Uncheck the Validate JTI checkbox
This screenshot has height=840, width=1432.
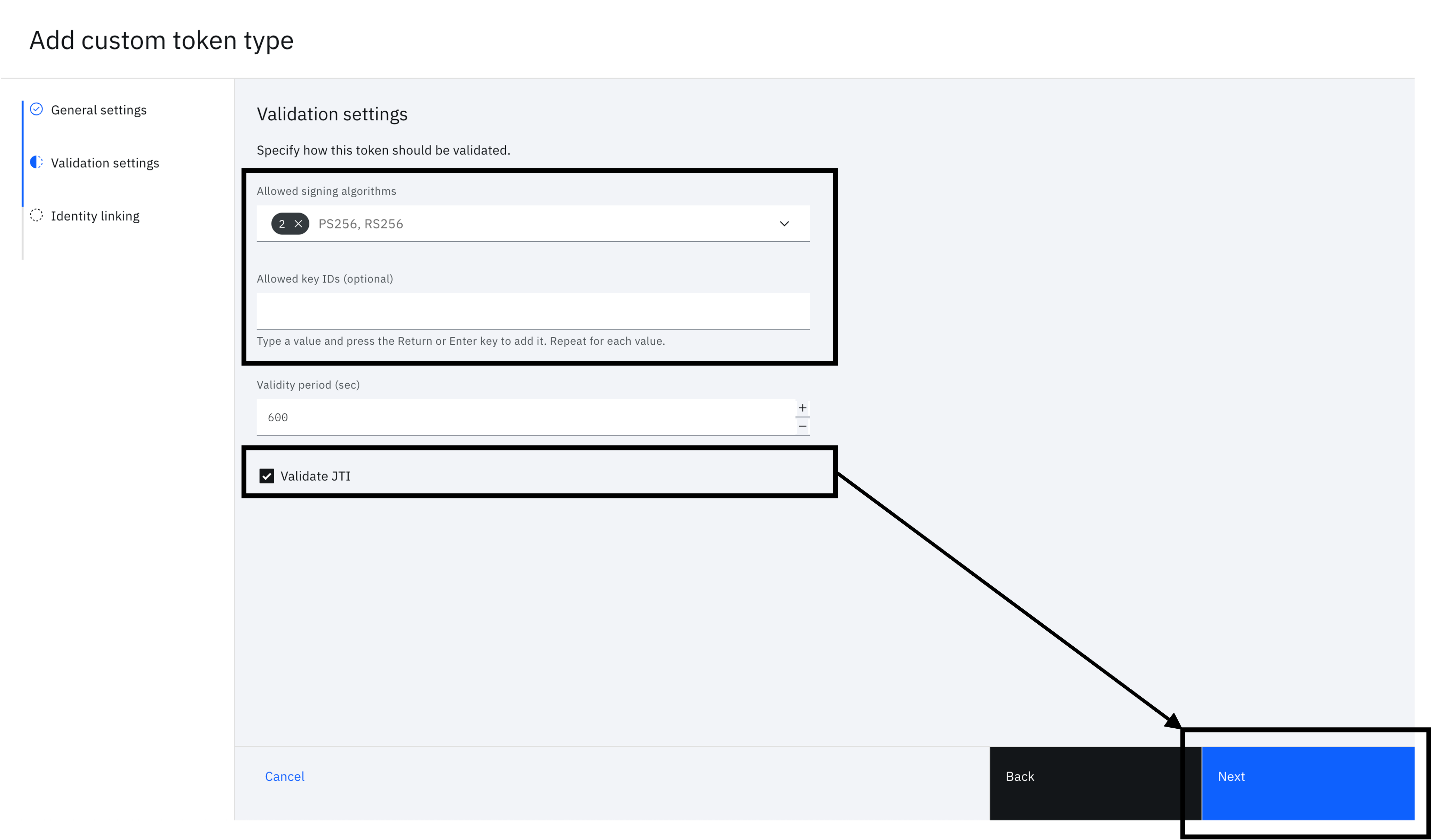tap(267, 476)
